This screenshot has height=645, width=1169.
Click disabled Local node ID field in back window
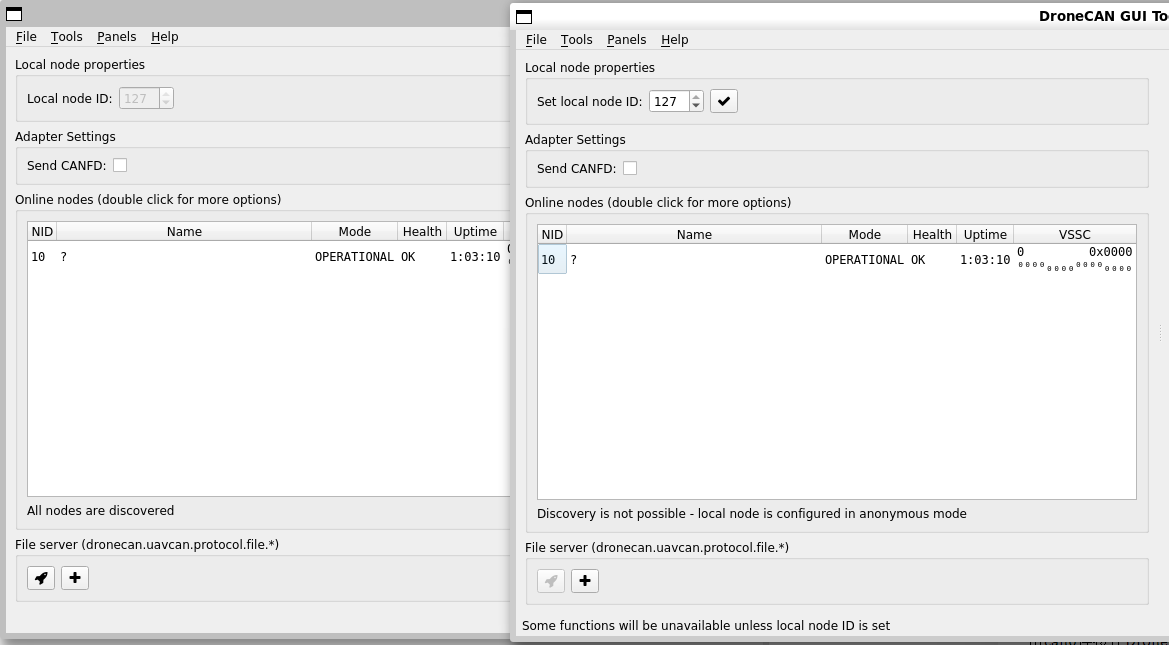click(139, 98)
